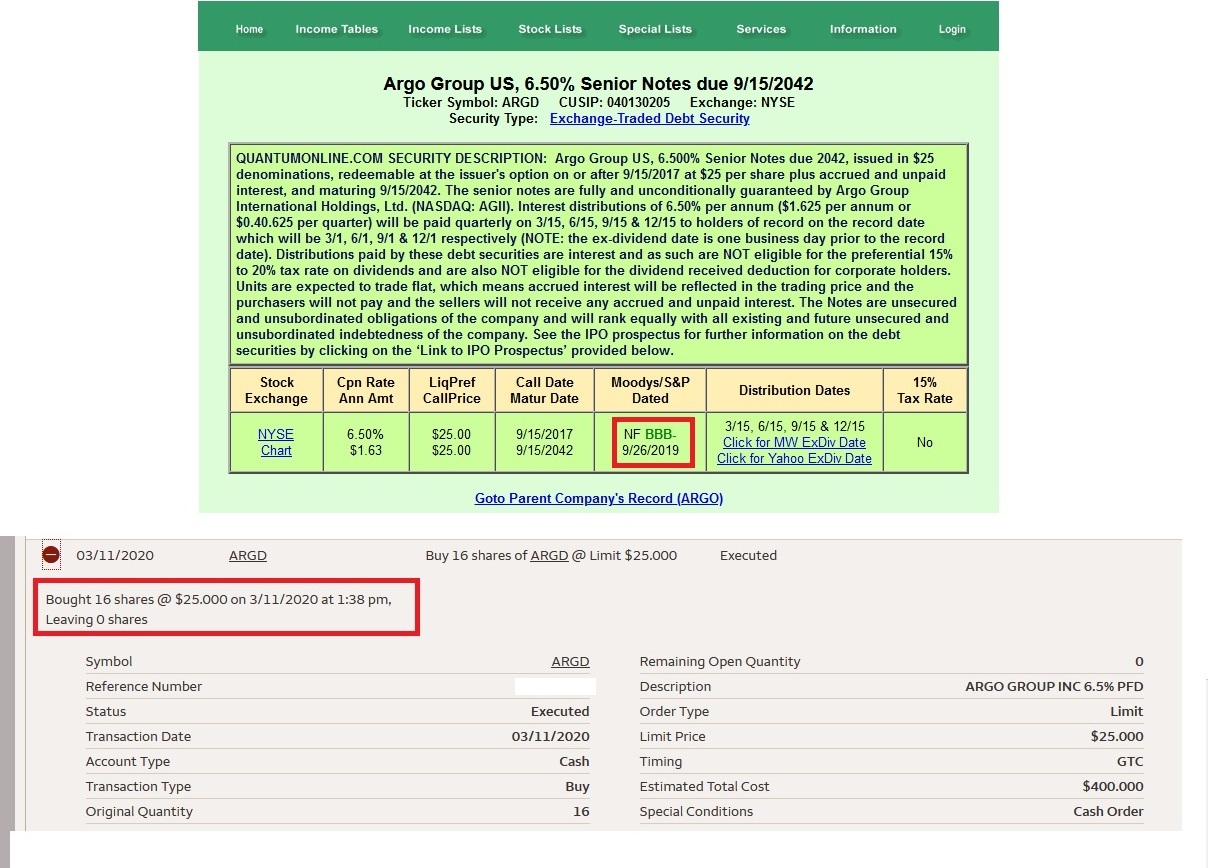This screenshot has width=1208, height=868.
Task: Open the Stock Lists menu
Action: pyautogui.click(x=550, y=29)
